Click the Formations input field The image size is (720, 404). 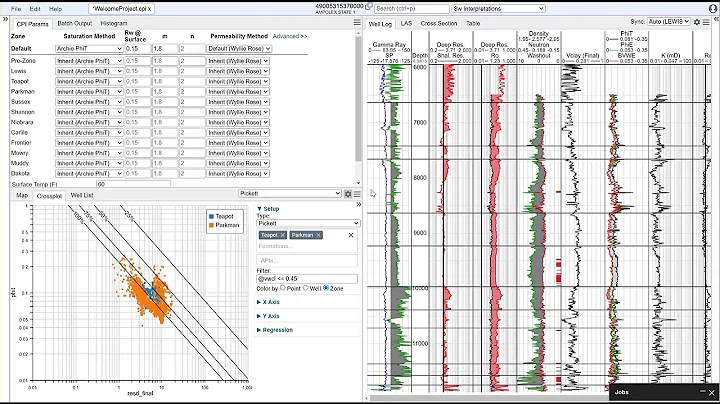pos(307,246)
